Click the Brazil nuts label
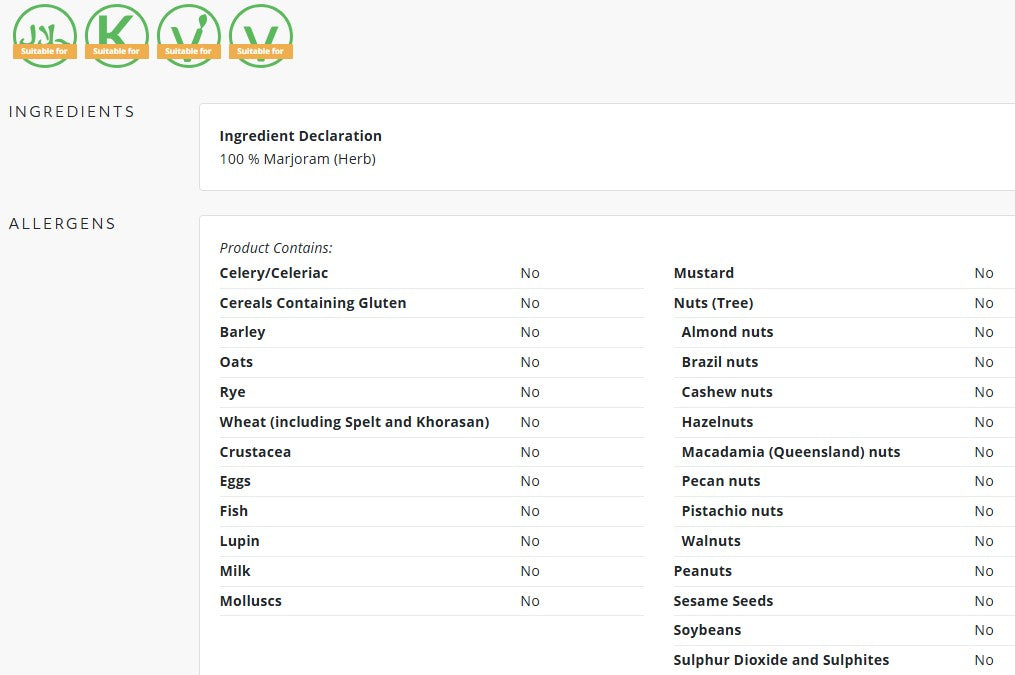 [720, 362]
